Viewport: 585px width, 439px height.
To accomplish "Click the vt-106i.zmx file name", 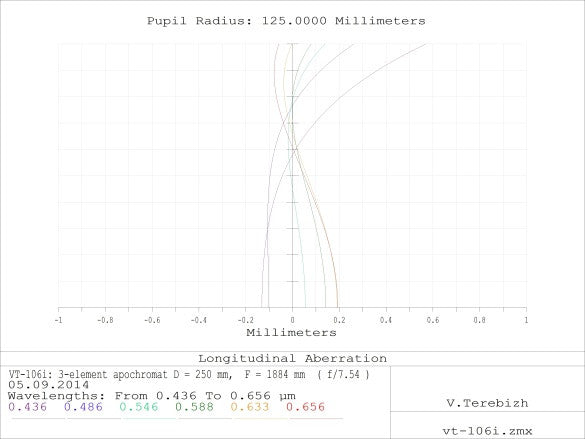I will tap(487, 431).
